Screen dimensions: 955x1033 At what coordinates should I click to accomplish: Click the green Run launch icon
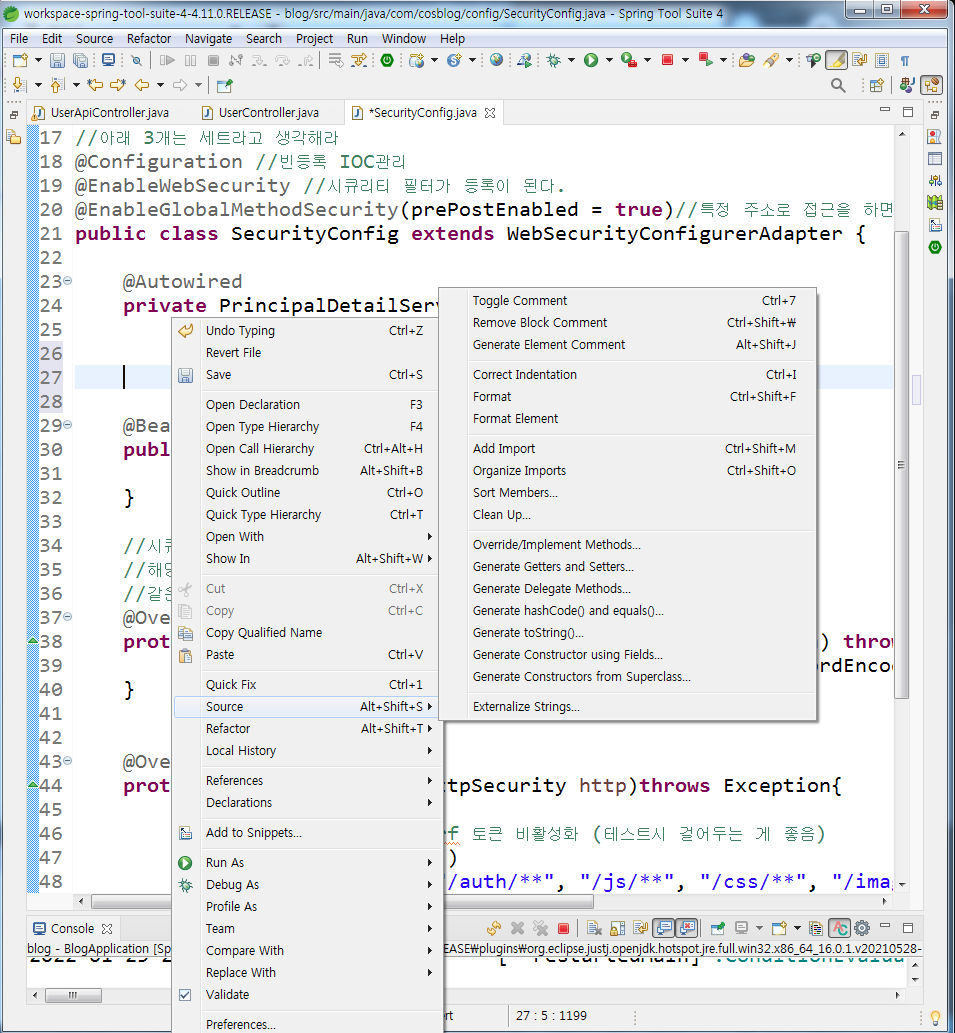coord(591,61)
